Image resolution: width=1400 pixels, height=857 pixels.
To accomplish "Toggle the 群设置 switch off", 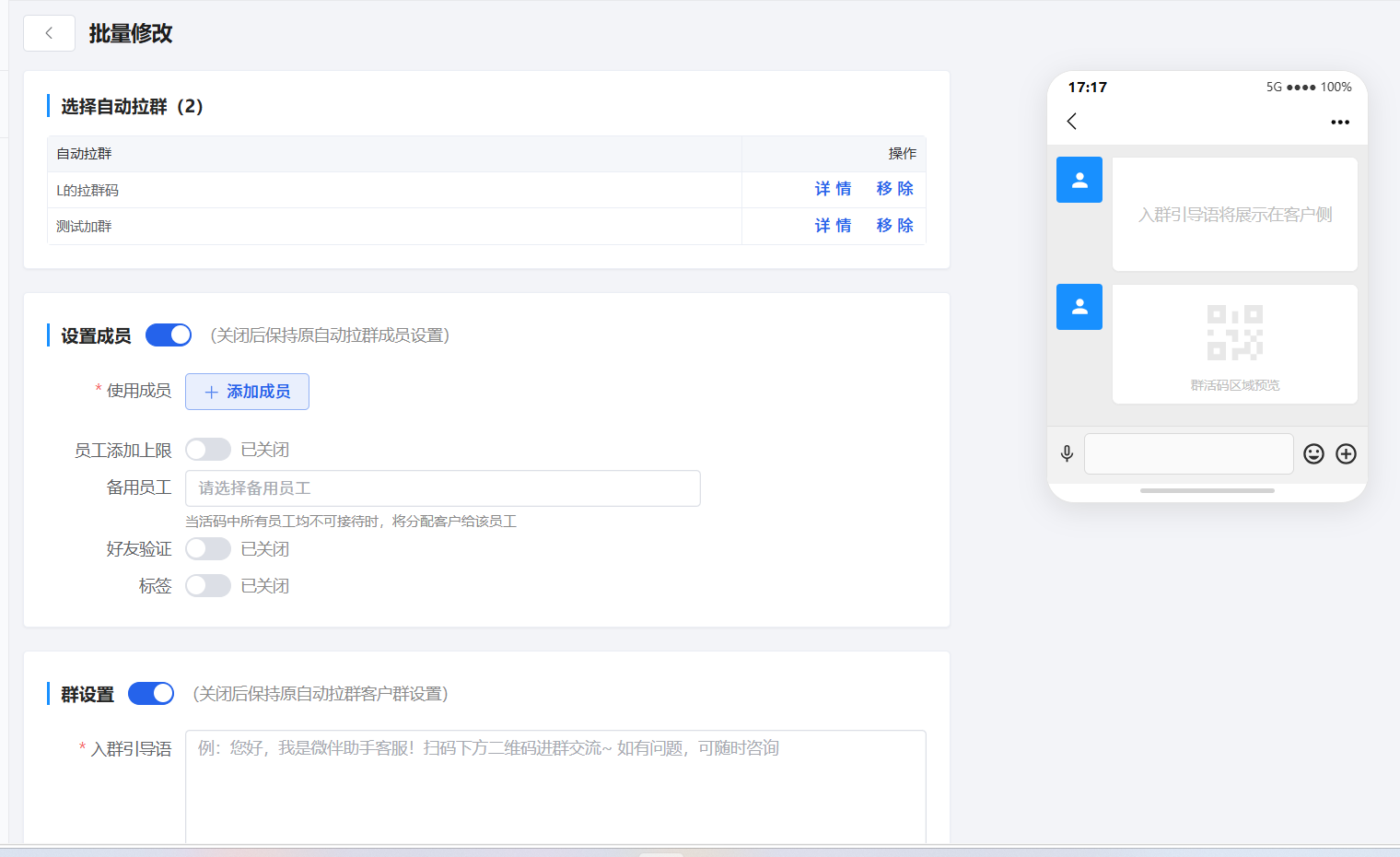I will click(151, 694).
